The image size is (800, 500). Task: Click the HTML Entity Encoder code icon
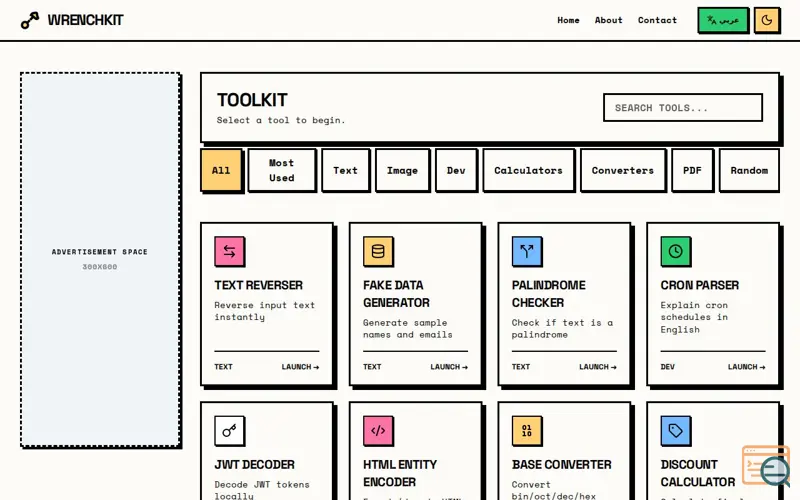pos(378,431)
